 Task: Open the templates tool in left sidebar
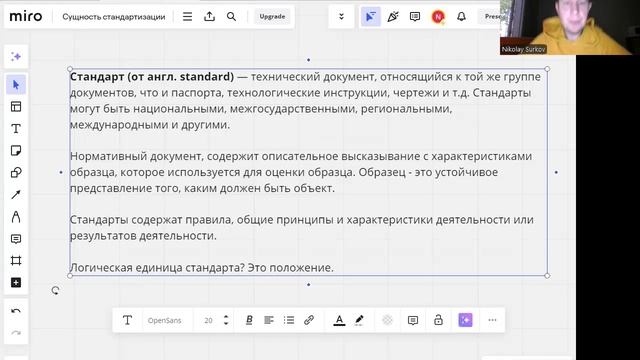click(16, 107)
